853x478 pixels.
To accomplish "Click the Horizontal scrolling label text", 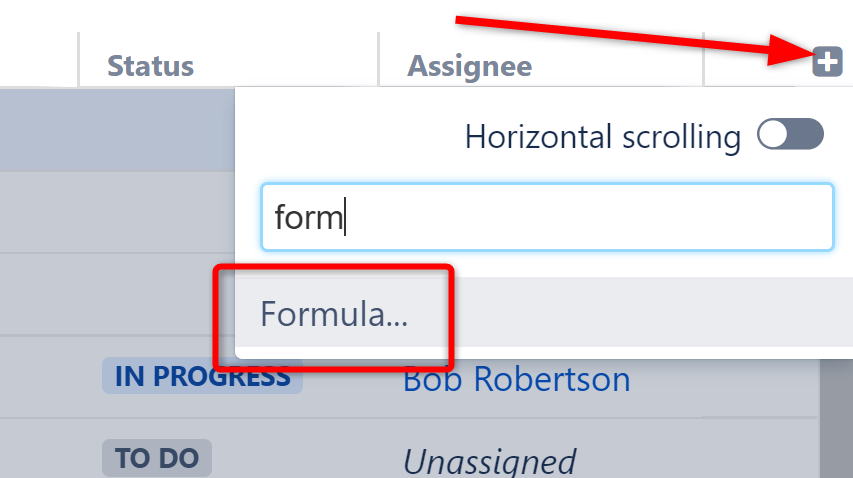I will (602, 136).
